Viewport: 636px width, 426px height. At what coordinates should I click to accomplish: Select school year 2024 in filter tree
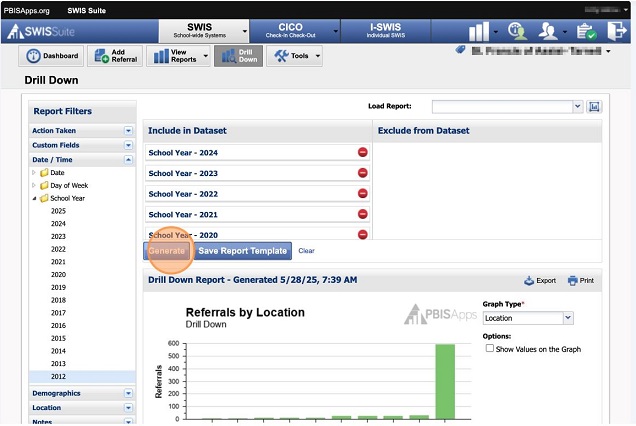tap(58, 224)
